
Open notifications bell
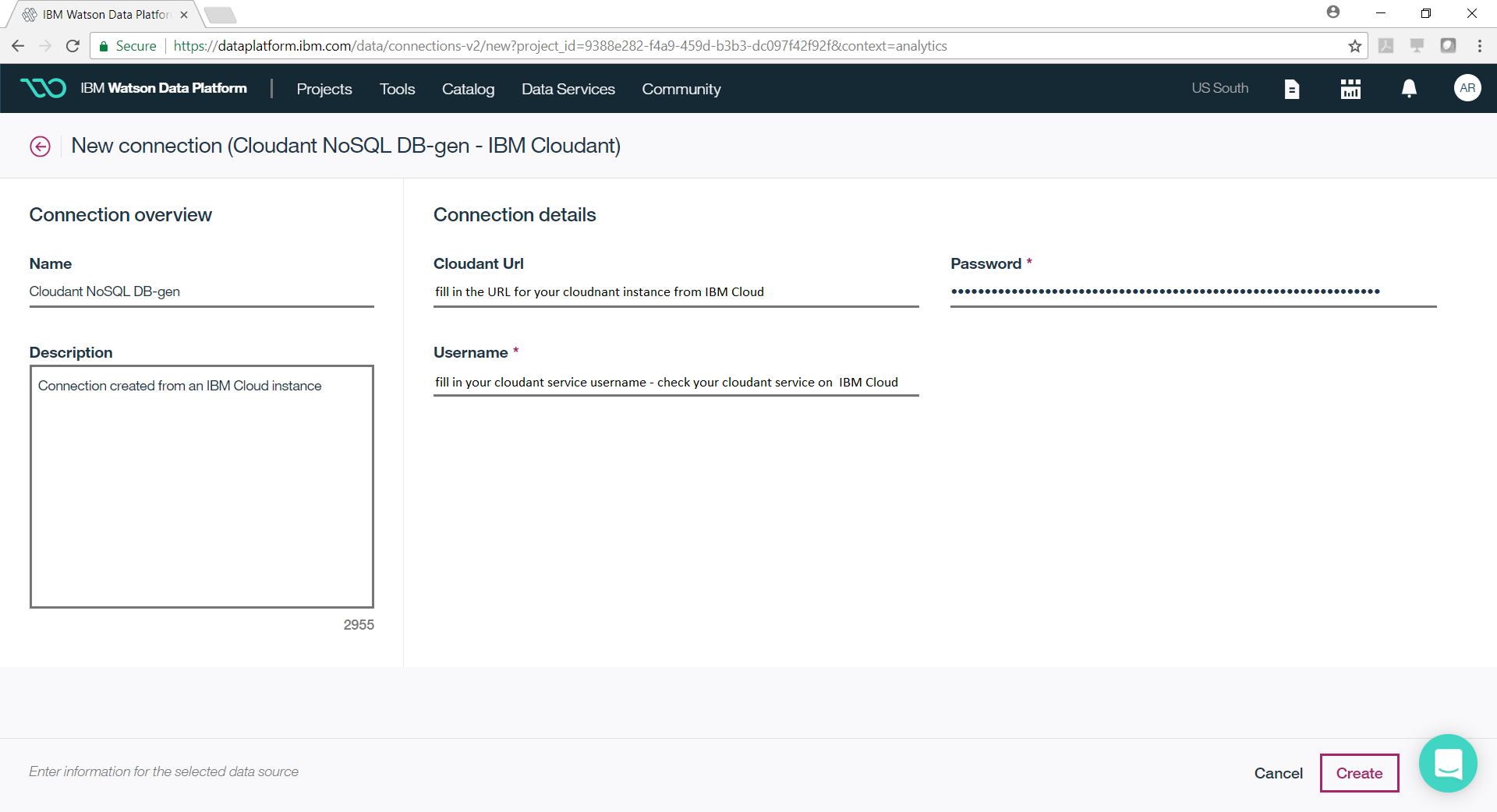(x=1409, y=89)
